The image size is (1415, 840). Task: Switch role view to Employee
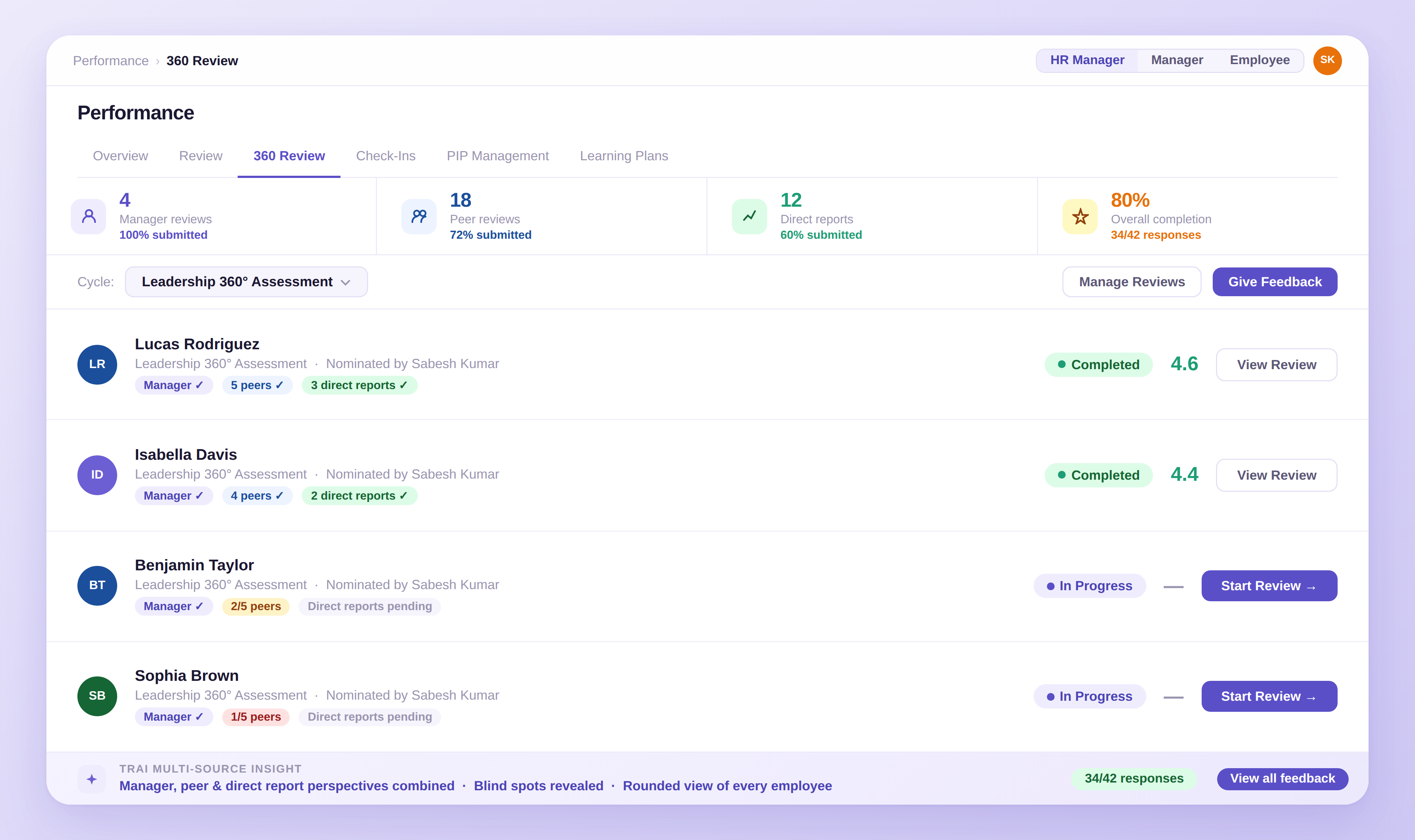[1259, 60]
